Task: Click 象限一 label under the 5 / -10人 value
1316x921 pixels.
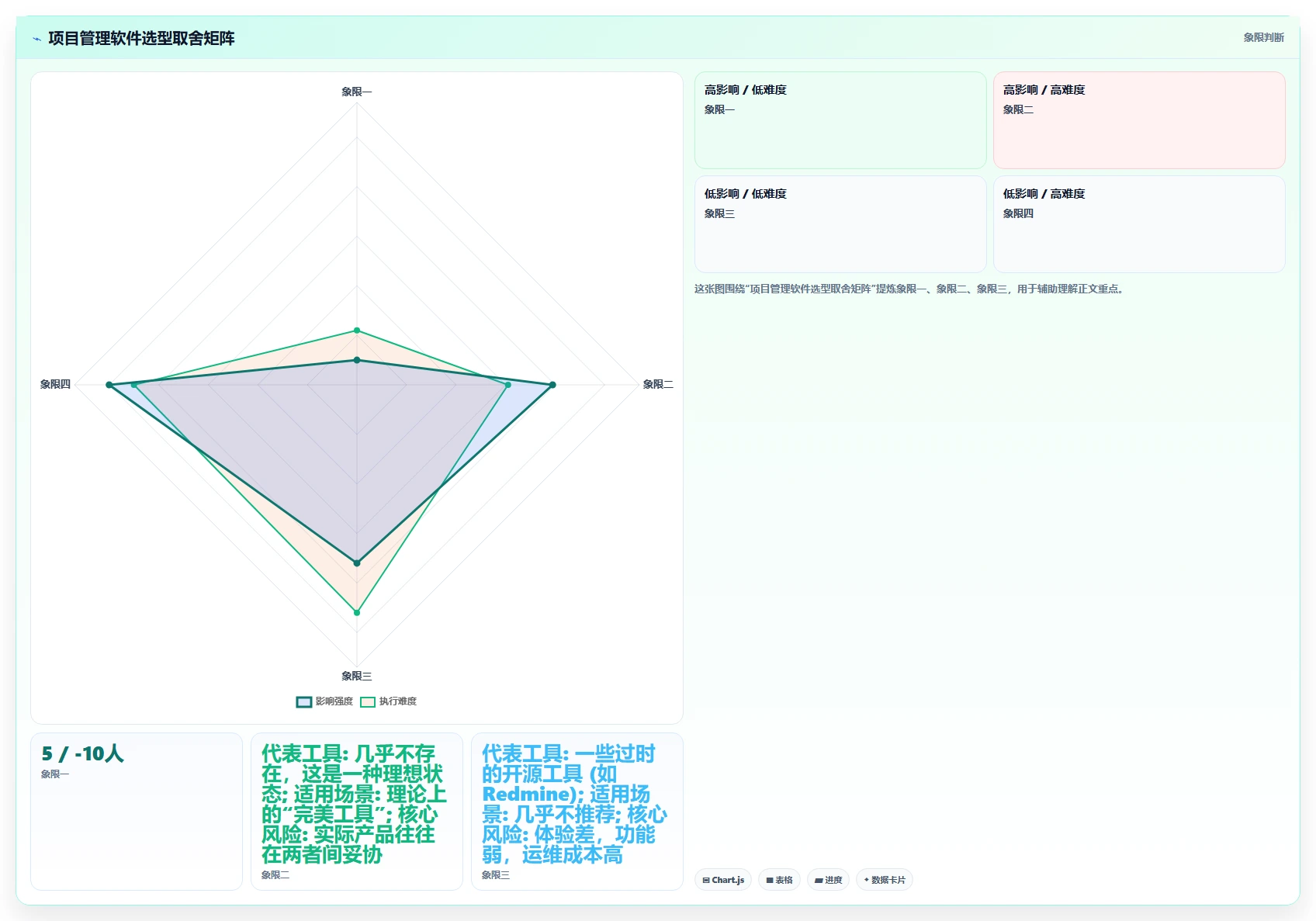Action: 55,774
